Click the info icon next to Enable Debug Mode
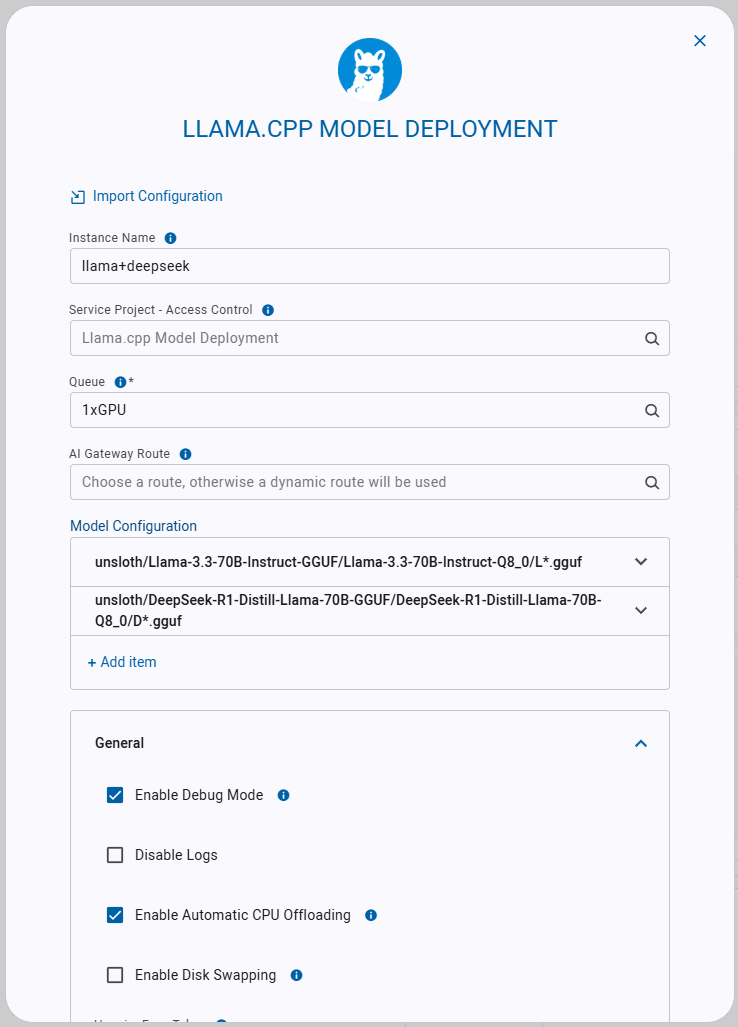 coord(283,795)
